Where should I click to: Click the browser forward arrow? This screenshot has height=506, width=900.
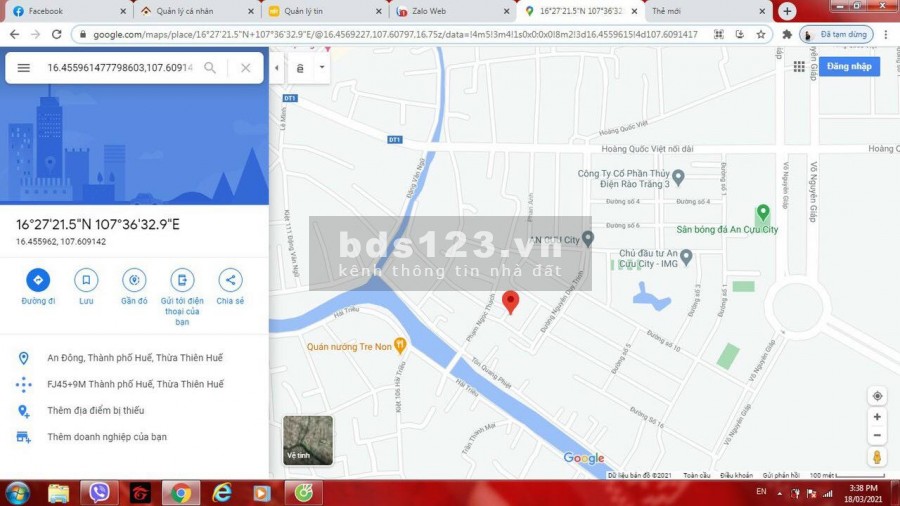36,34
